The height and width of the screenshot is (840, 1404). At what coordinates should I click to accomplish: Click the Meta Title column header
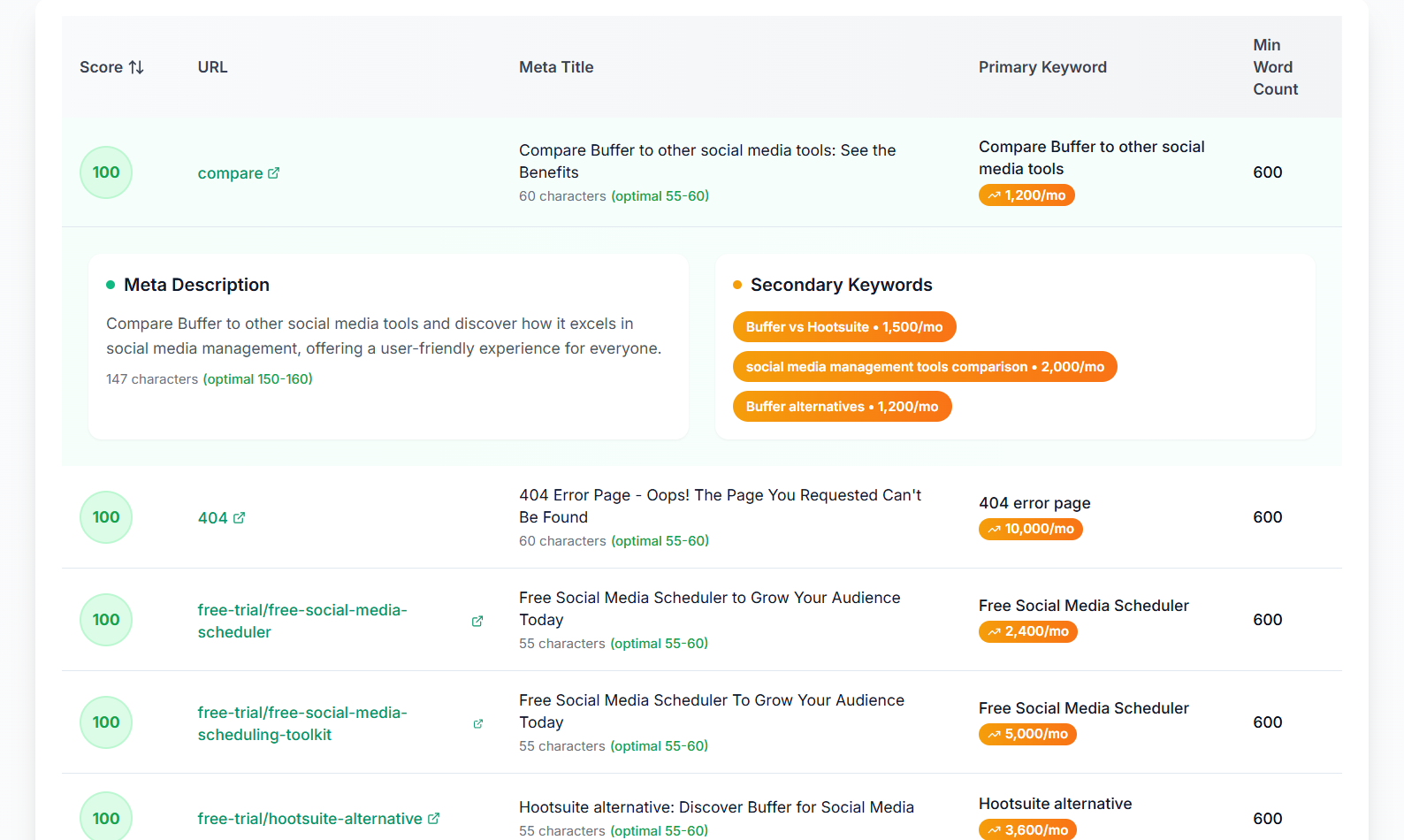click(556, 67)
